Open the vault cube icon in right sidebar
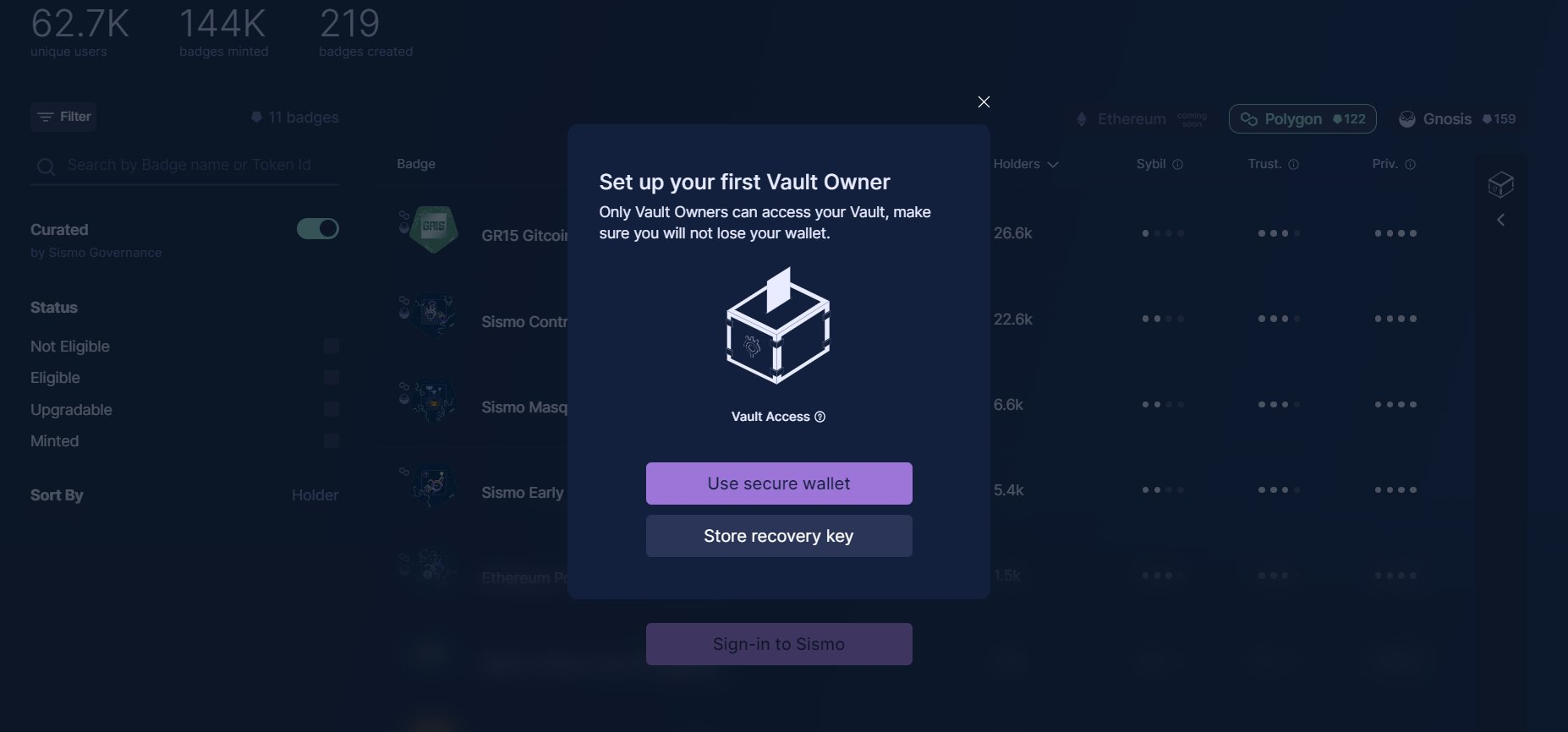 pyautogui.click(x=1500, y=184)
